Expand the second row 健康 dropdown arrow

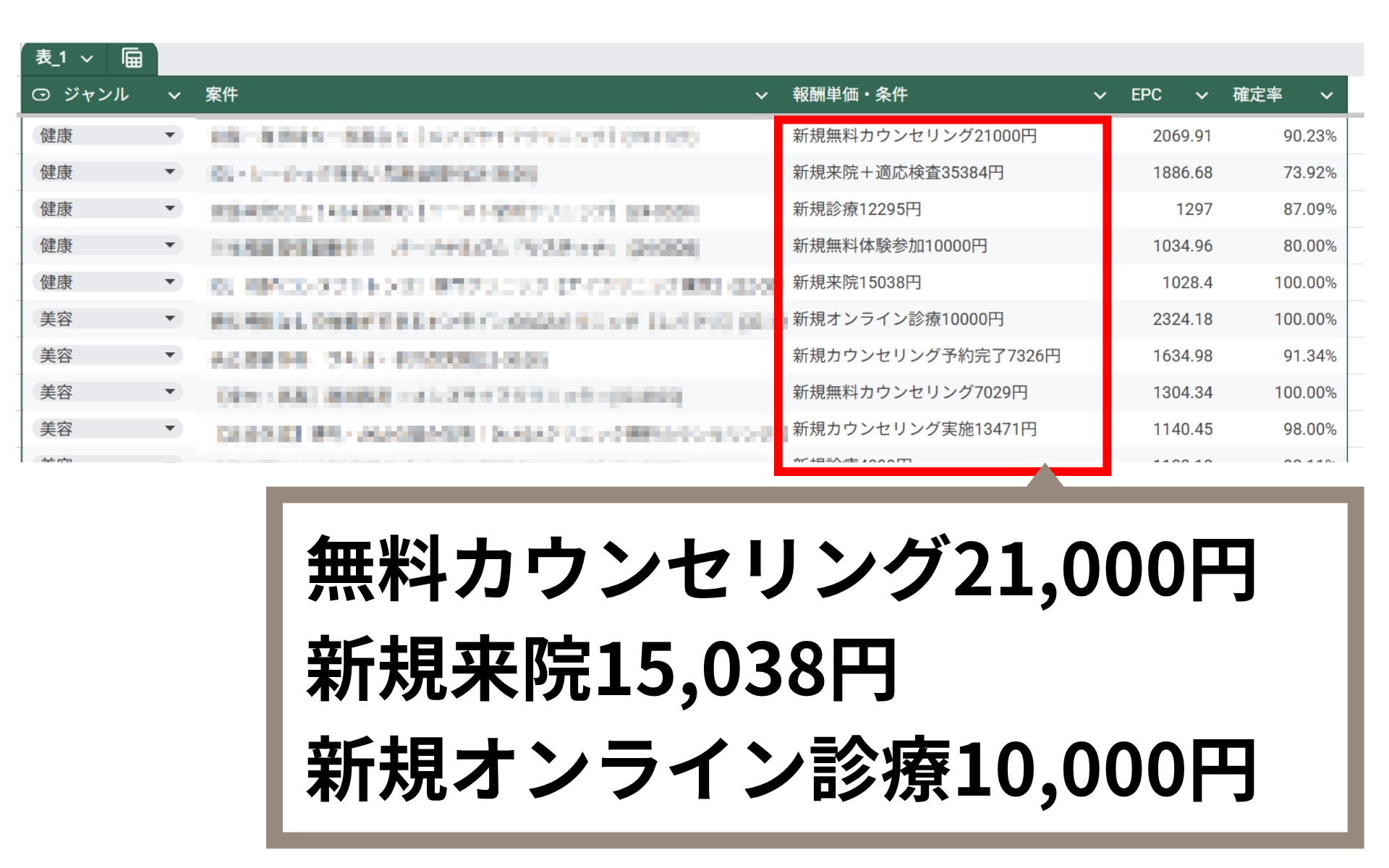point(170,172)
